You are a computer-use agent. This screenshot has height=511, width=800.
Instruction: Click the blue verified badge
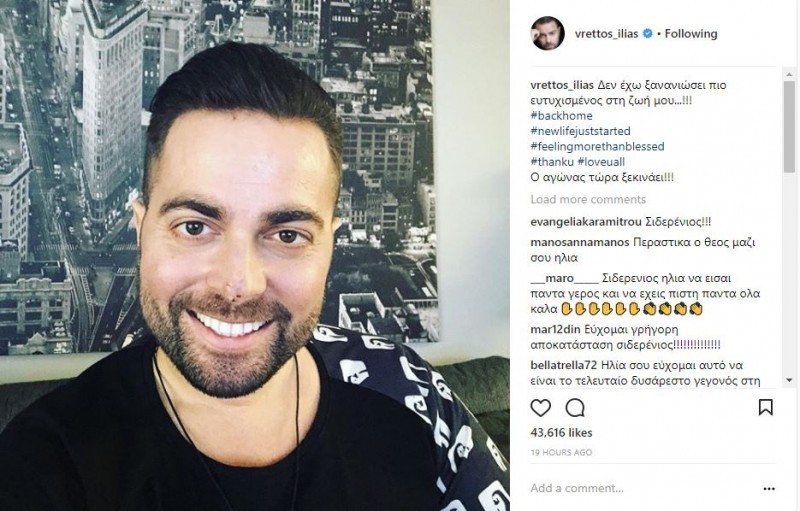(647, 34)
